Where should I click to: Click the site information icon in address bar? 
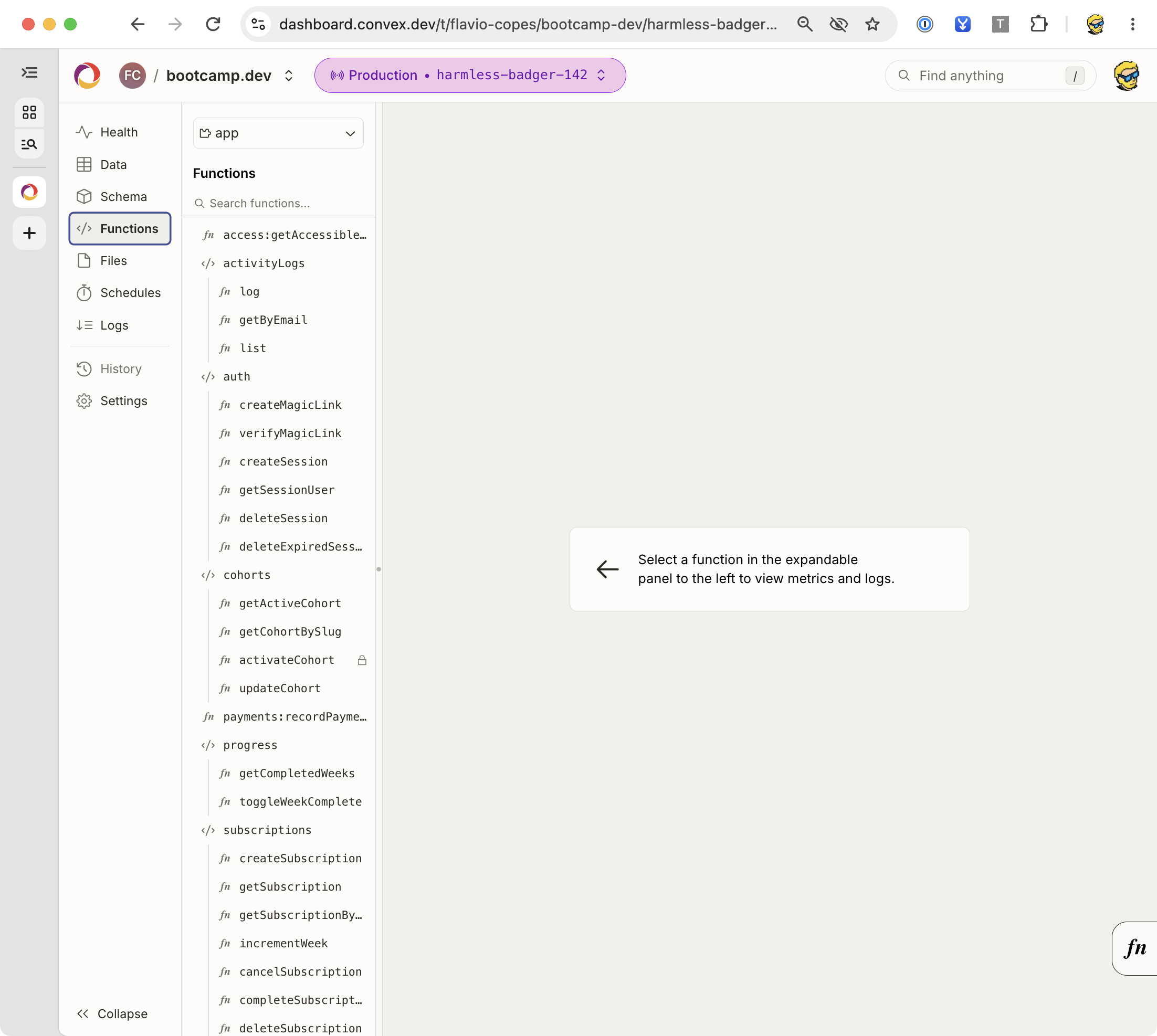coord(258,24)
